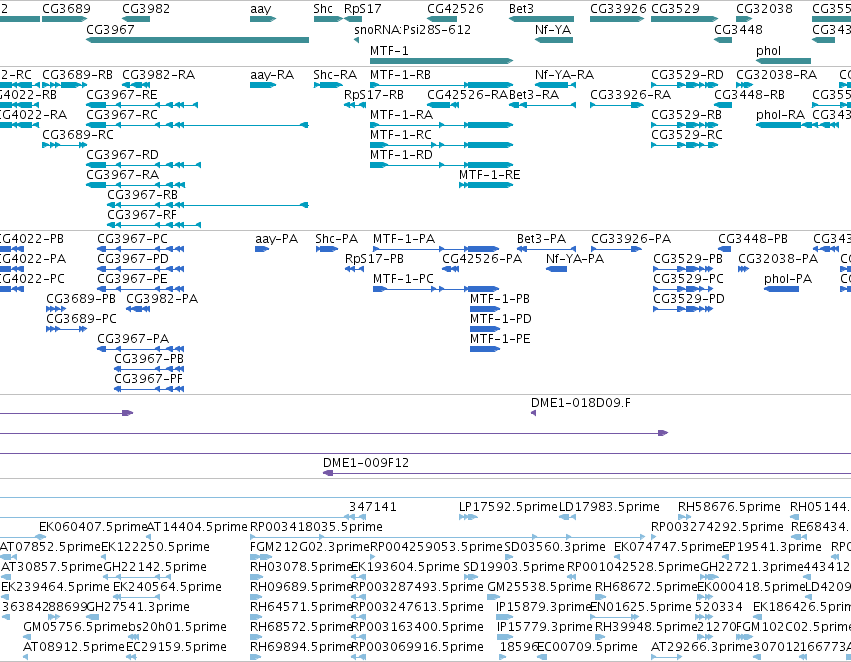
Task: Click protein Nf-YA-PA
Action: [556, 269]
